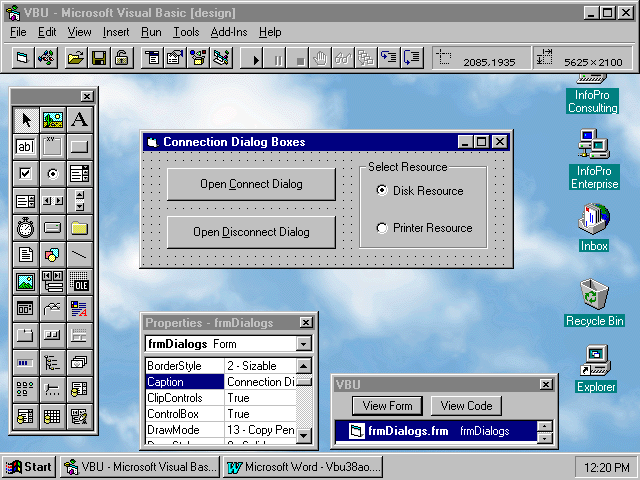Select the Line drawing tool in toolbox
The width and height of the screenshot is (640, 480).
click(x=79, y=255)
